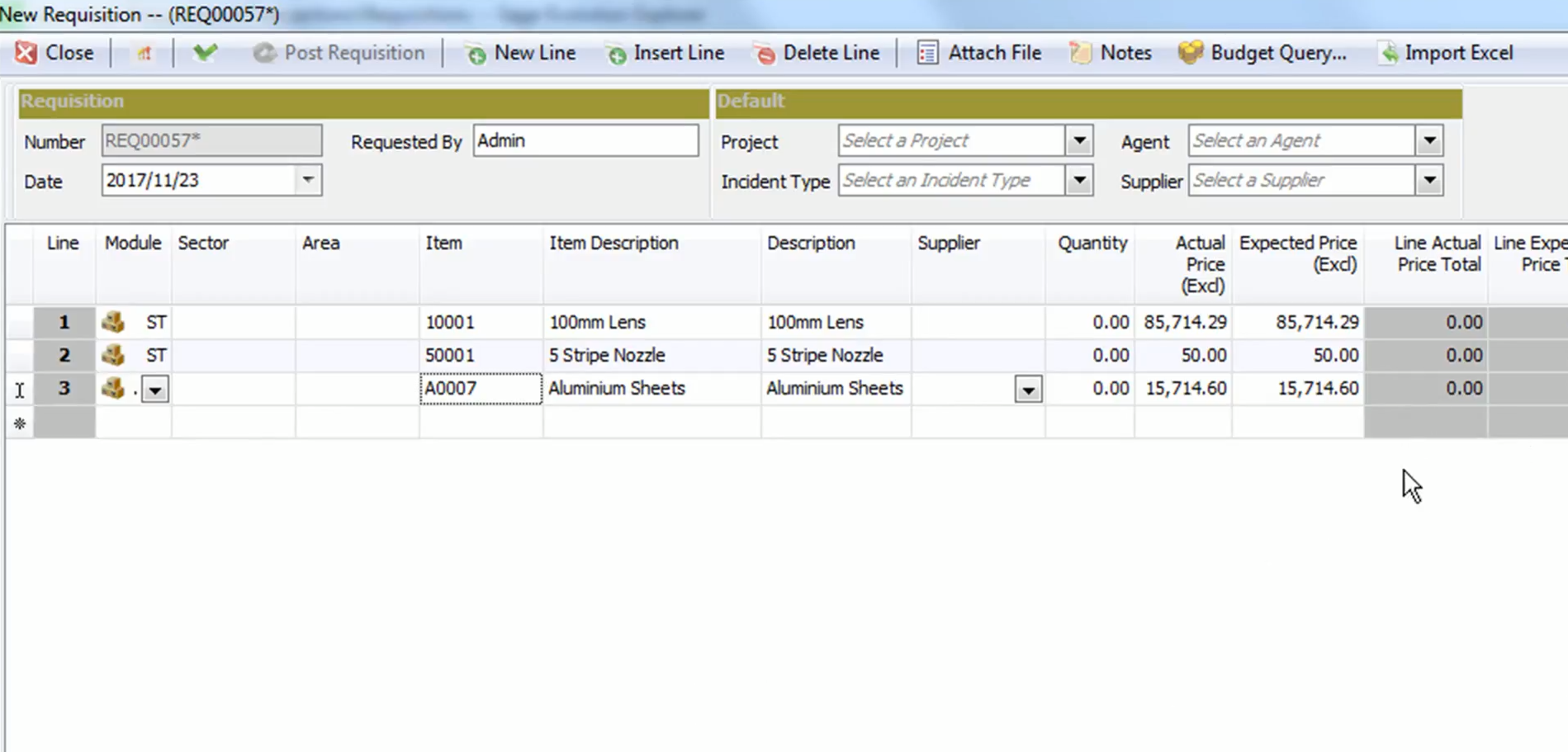Open the Date picker dropdown
1568x752 pixels.
point(306,180)
